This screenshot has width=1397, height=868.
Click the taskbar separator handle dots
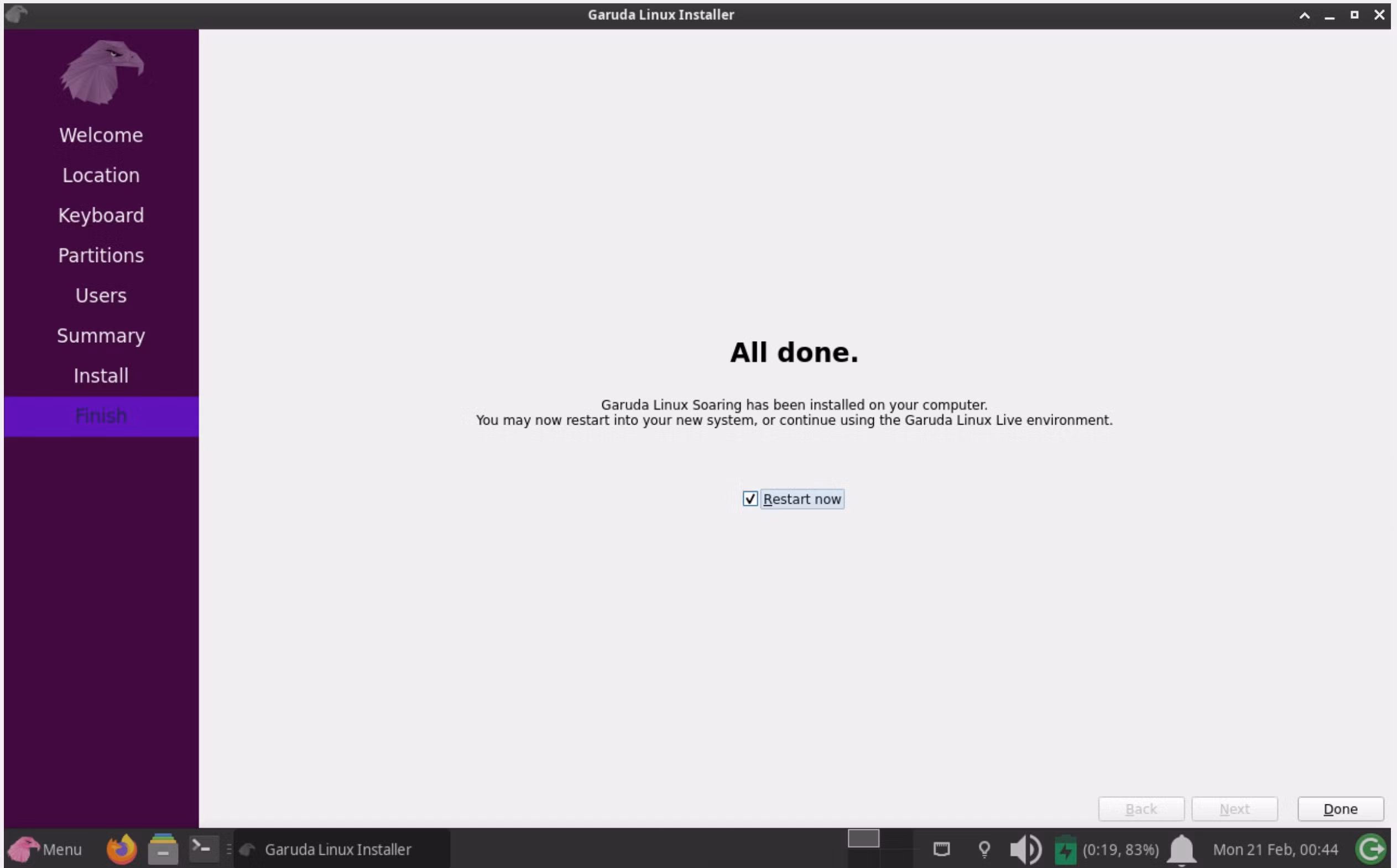228,849
